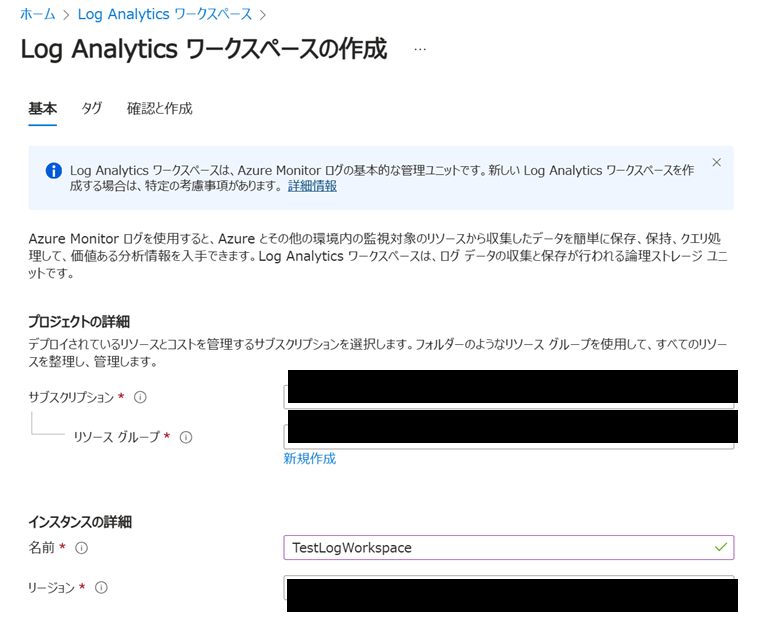Viewport: 759px width, 618px height.
Task: Select the 基本 tab
Action: (43, 108)
